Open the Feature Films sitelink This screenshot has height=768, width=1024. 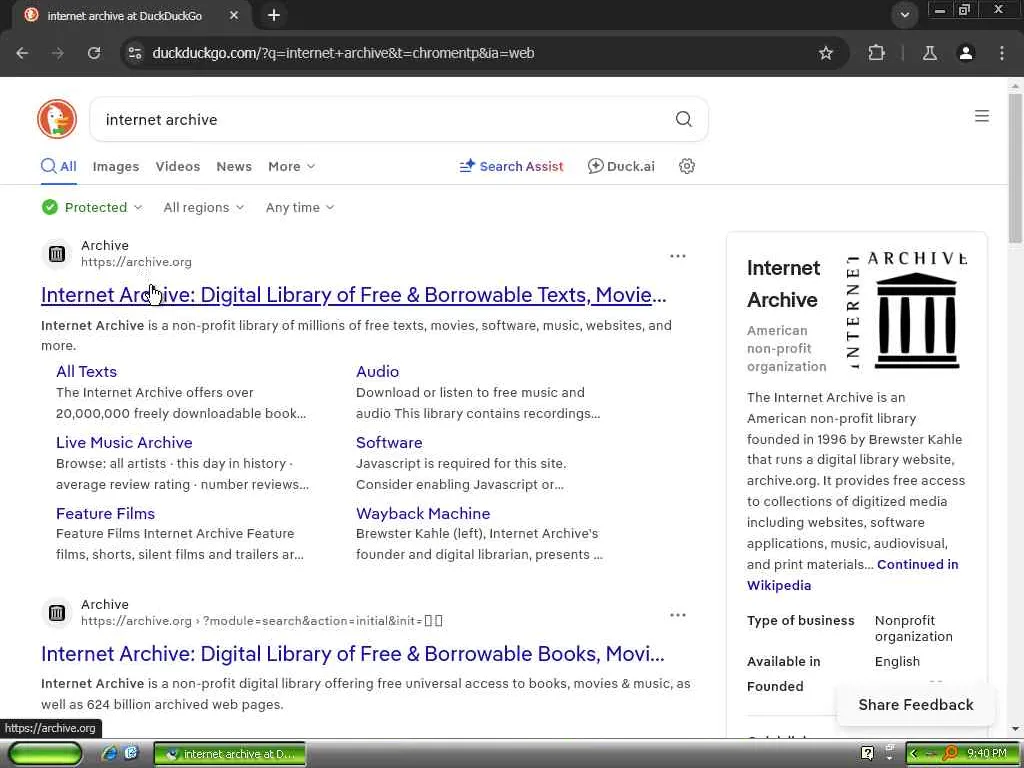tap(105, 514)
